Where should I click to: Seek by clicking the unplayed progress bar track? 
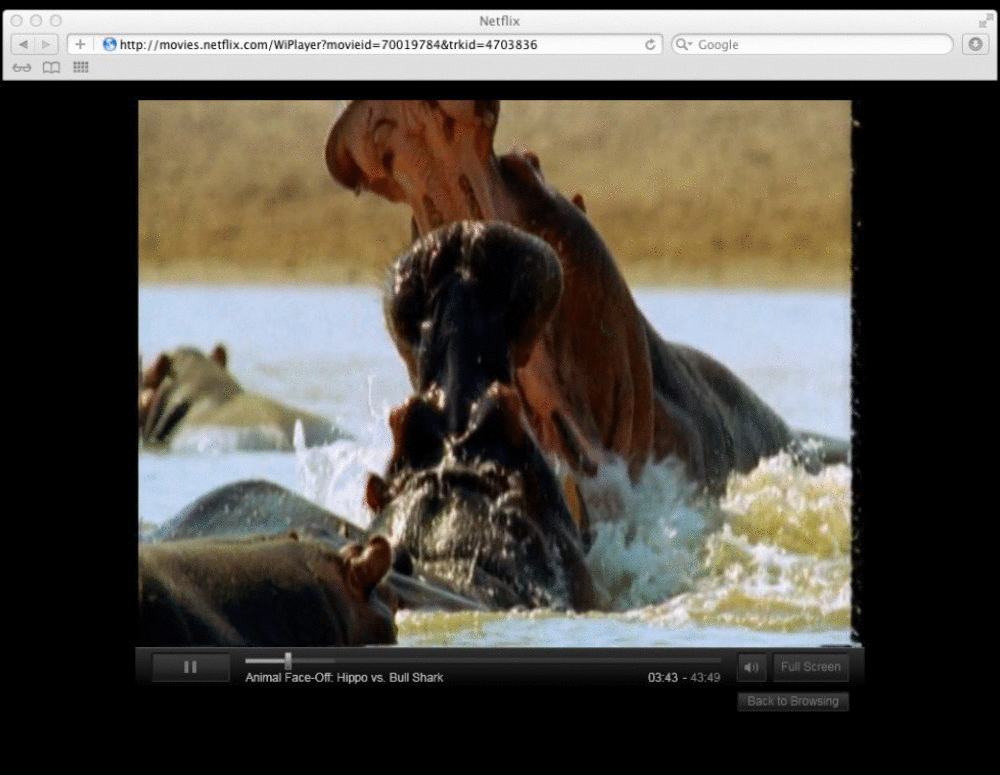tap(500, 660)
